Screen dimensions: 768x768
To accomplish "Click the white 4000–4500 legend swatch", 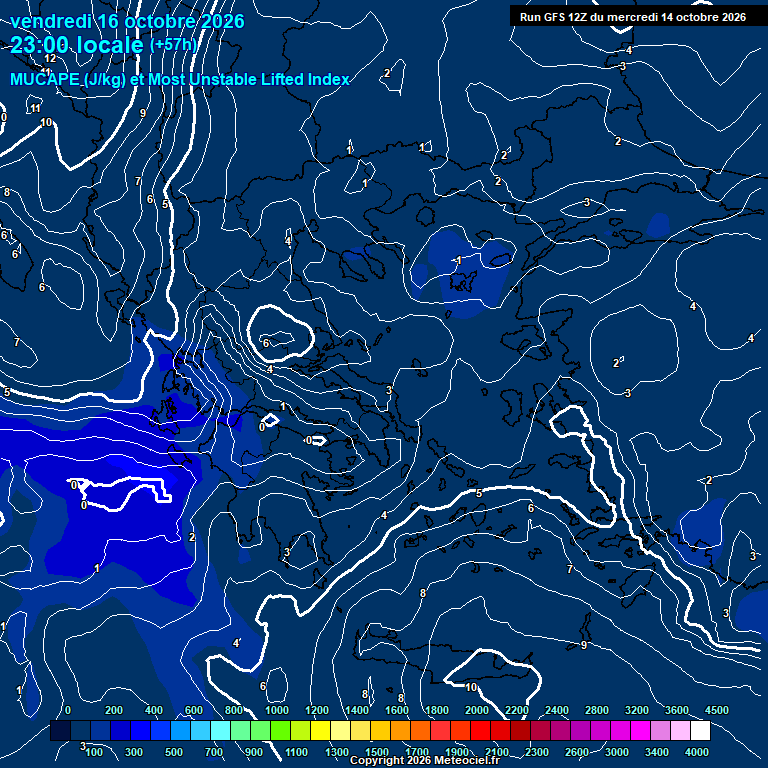I will tap(700, 730).
